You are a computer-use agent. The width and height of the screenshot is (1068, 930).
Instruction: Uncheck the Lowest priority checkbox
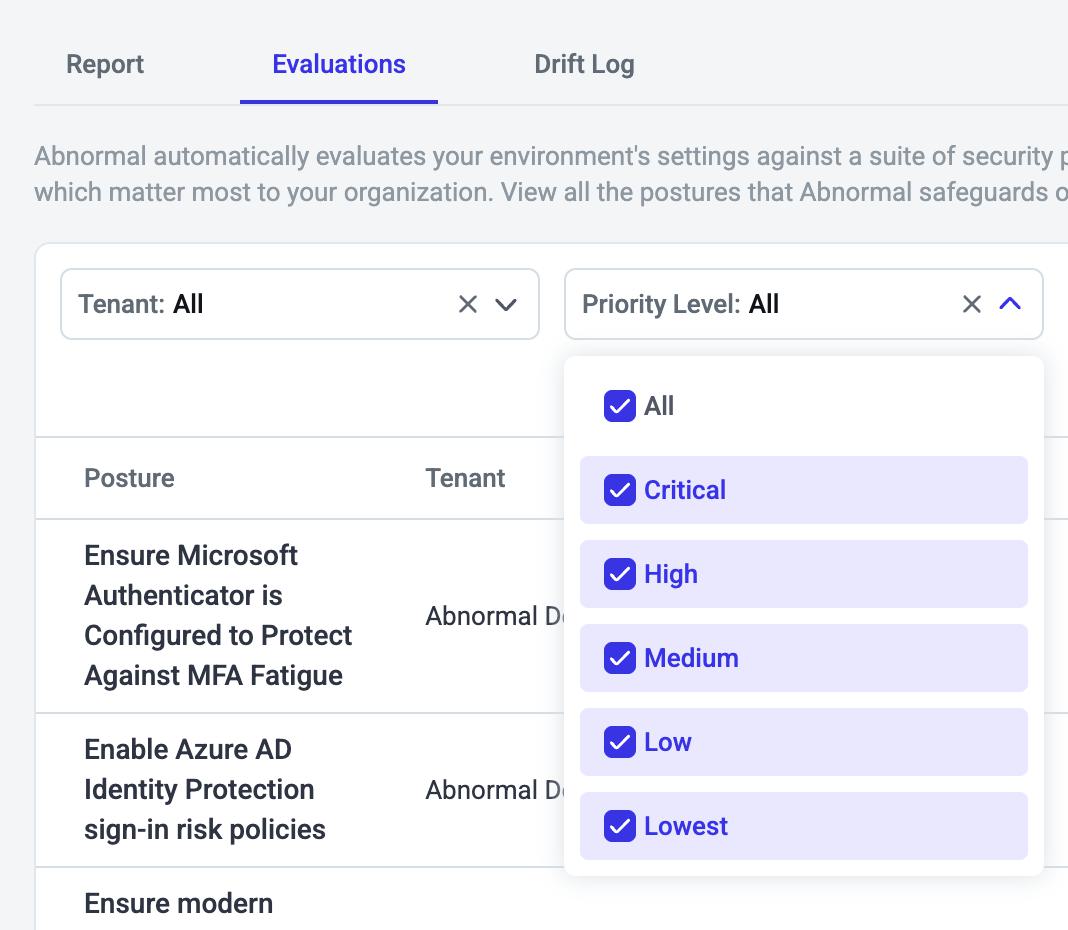coord(620,826)
